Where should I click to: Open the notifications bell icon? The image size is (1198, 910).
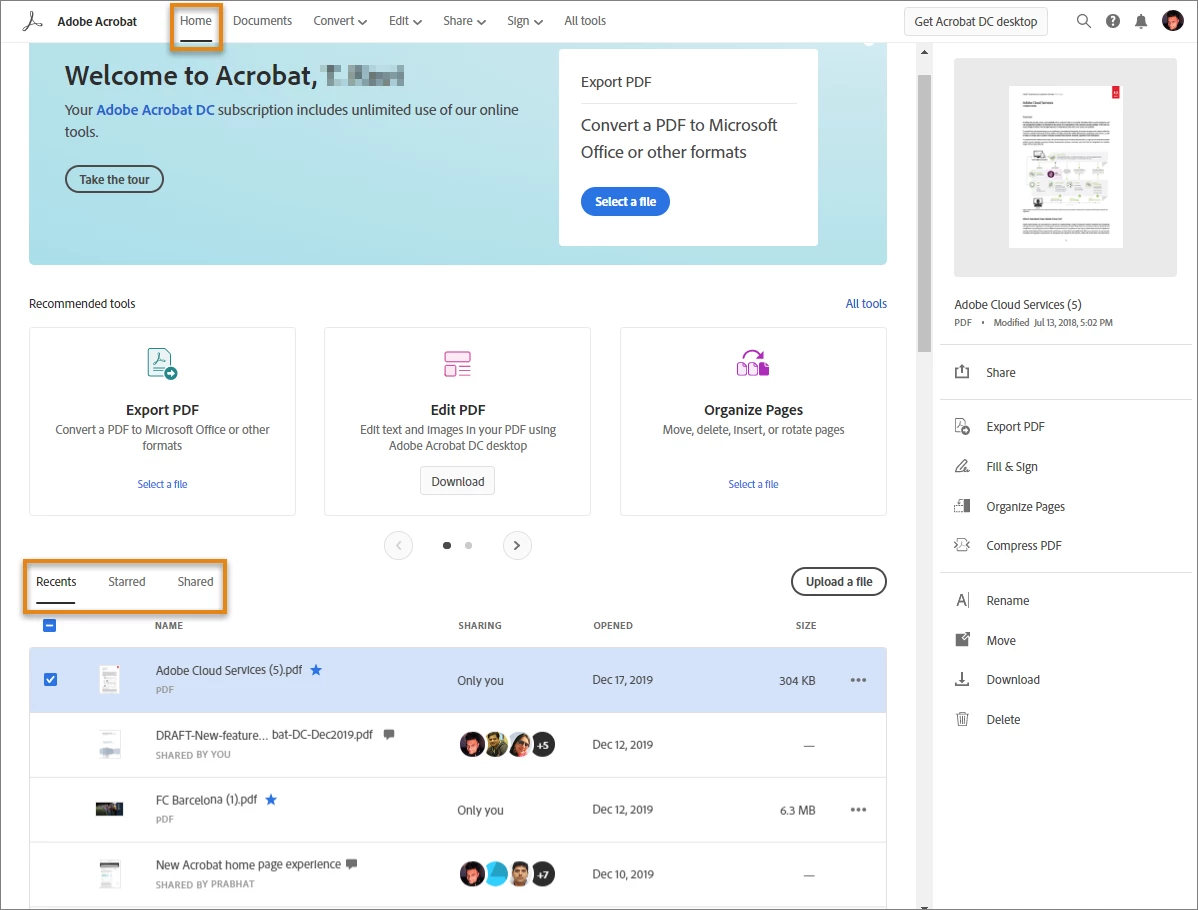click(x=1141, y=21)
